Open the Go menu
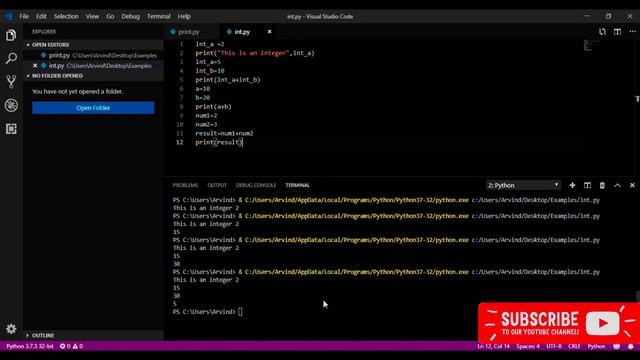Screen dimensions: 640x360 click(110, 16)
